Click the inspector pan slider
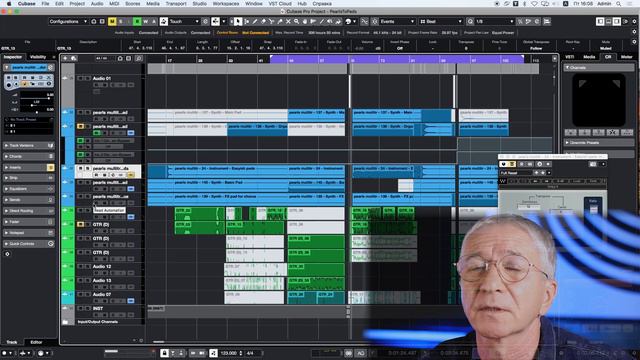The height and width of the screenshot is (360, 640). coord(37,105)
